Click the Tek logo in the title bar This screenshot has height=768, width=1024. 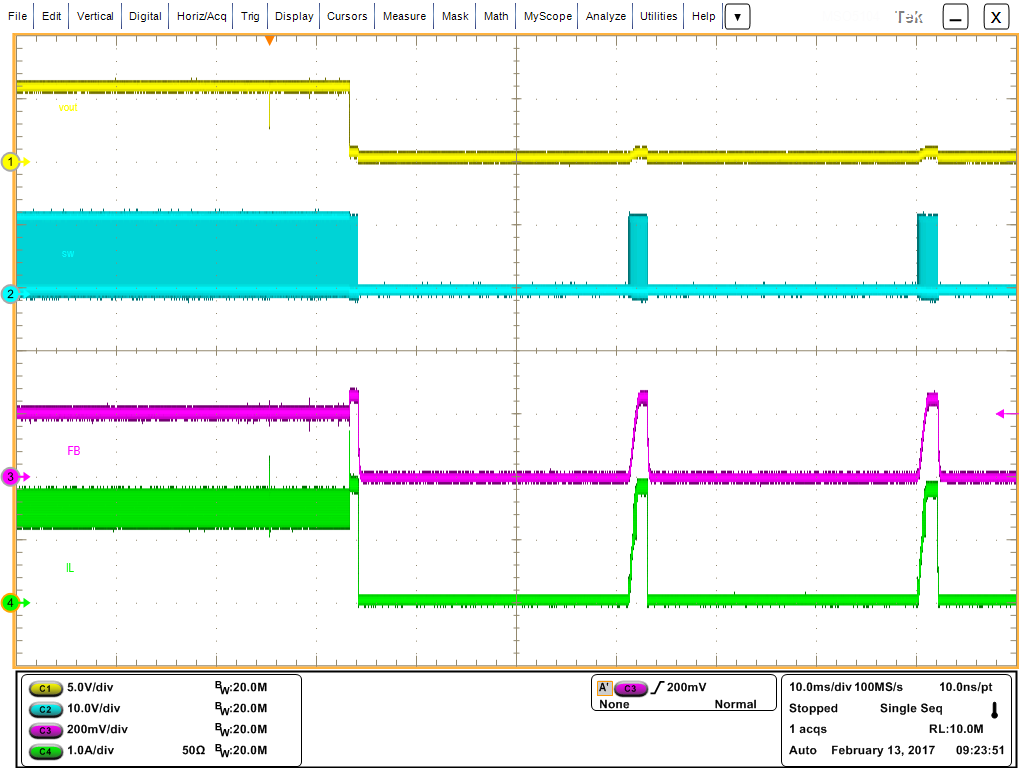tap(907, 15)
